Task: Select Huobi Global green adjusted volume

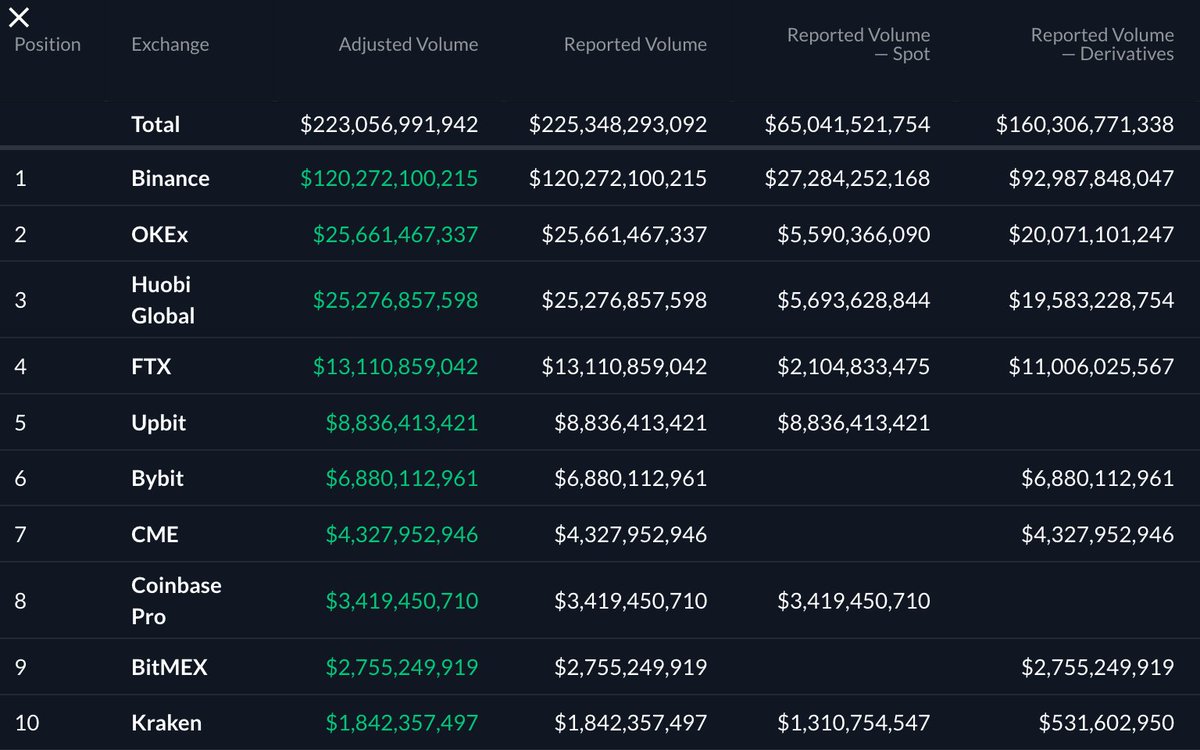Action: click(395, 300)
